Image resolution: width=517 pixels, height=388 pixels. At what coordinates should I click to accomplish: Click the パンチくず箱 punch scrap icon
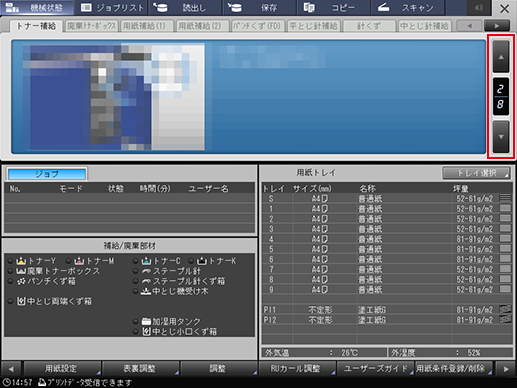pyautogui.click(x=21, y=281)
